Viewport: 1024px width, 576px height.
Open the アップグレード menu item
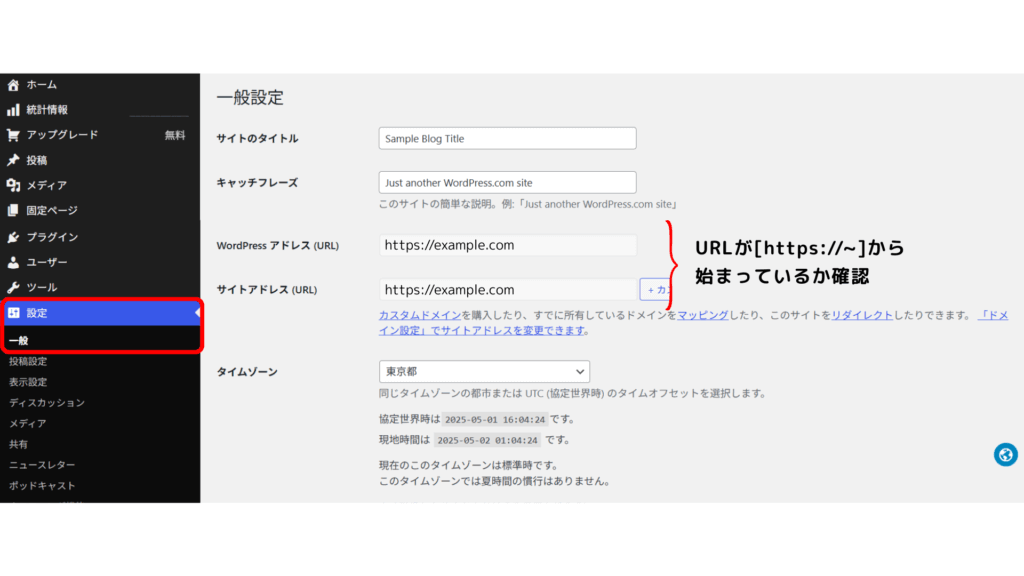(x=62, y=135)
